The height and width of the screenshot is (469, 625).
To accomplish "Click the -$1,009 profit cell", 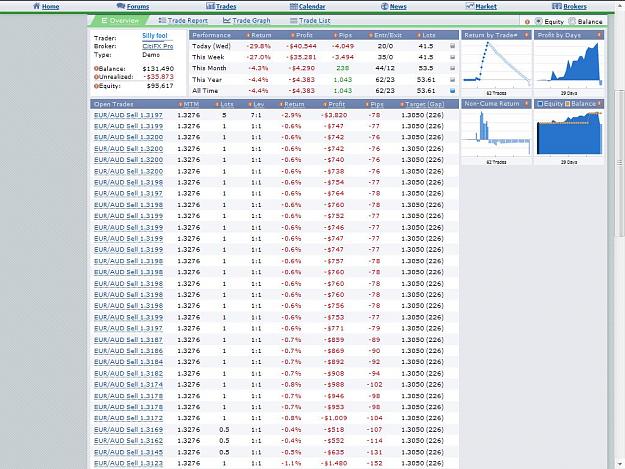I will click(x=334, y=418).
